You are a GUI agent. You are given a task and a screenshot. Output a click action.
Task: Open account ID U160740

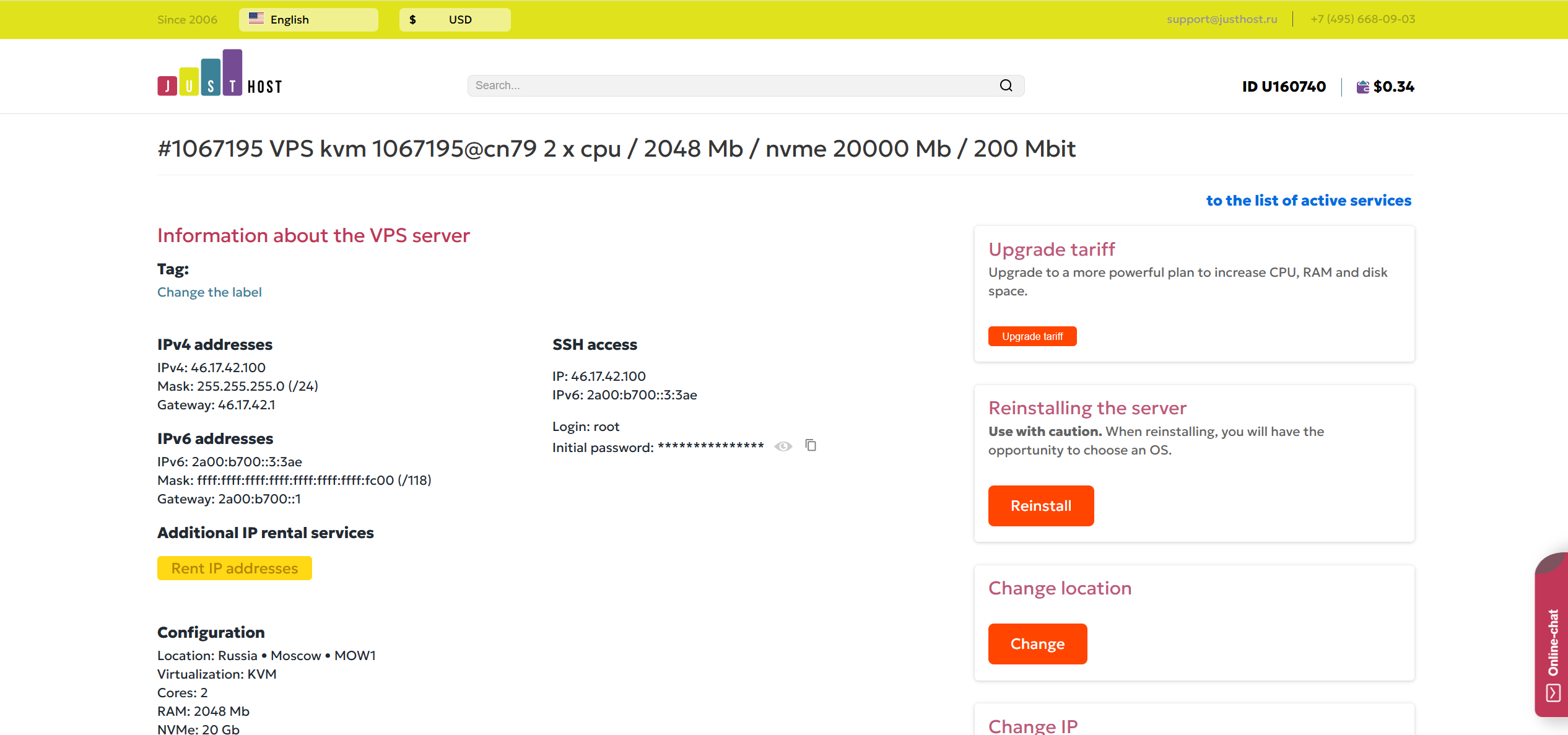tap(1284, 87)
